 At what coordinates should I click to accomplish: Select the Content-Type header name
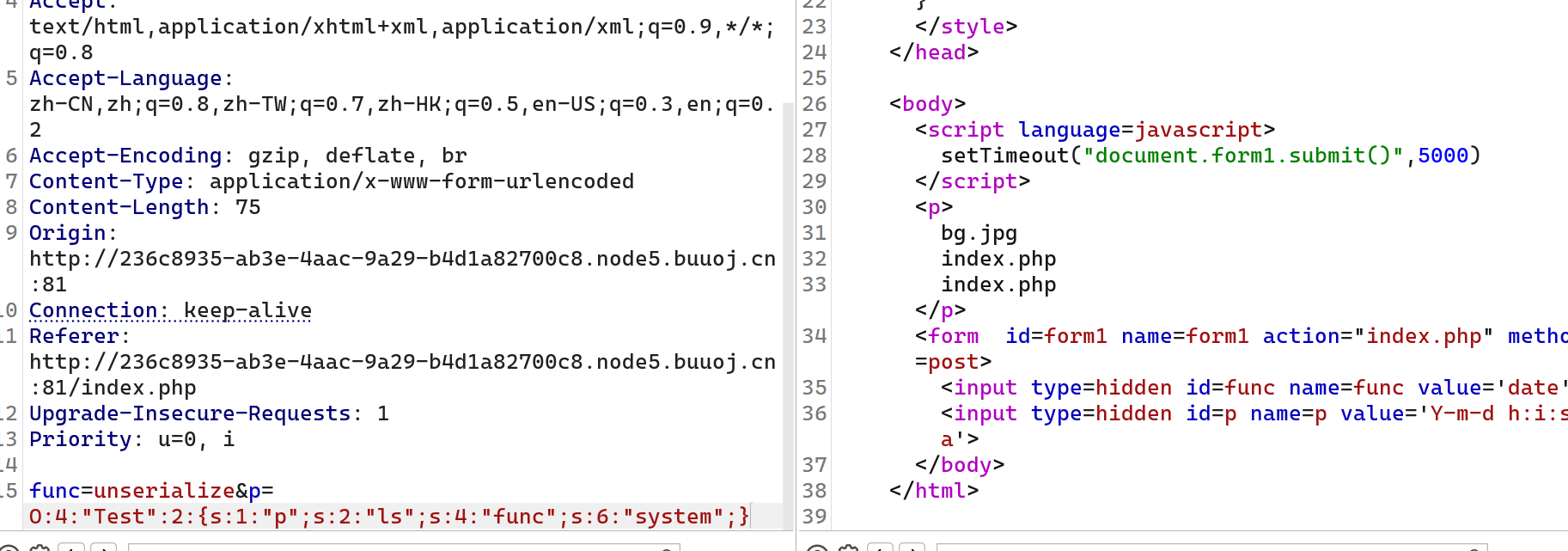point(107,181)
